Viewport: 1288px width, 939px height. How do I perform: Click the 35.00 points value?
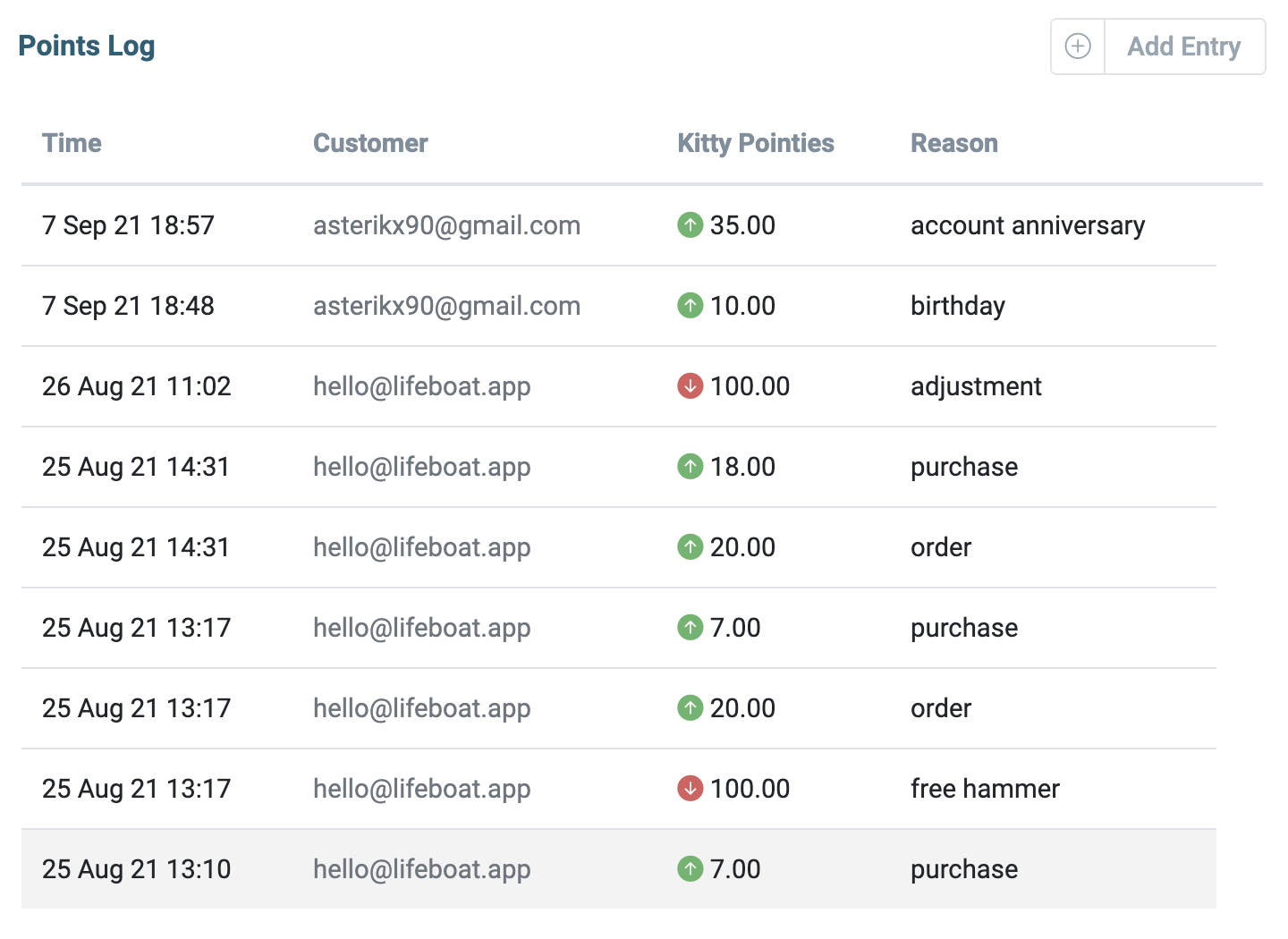pos(742,225)
